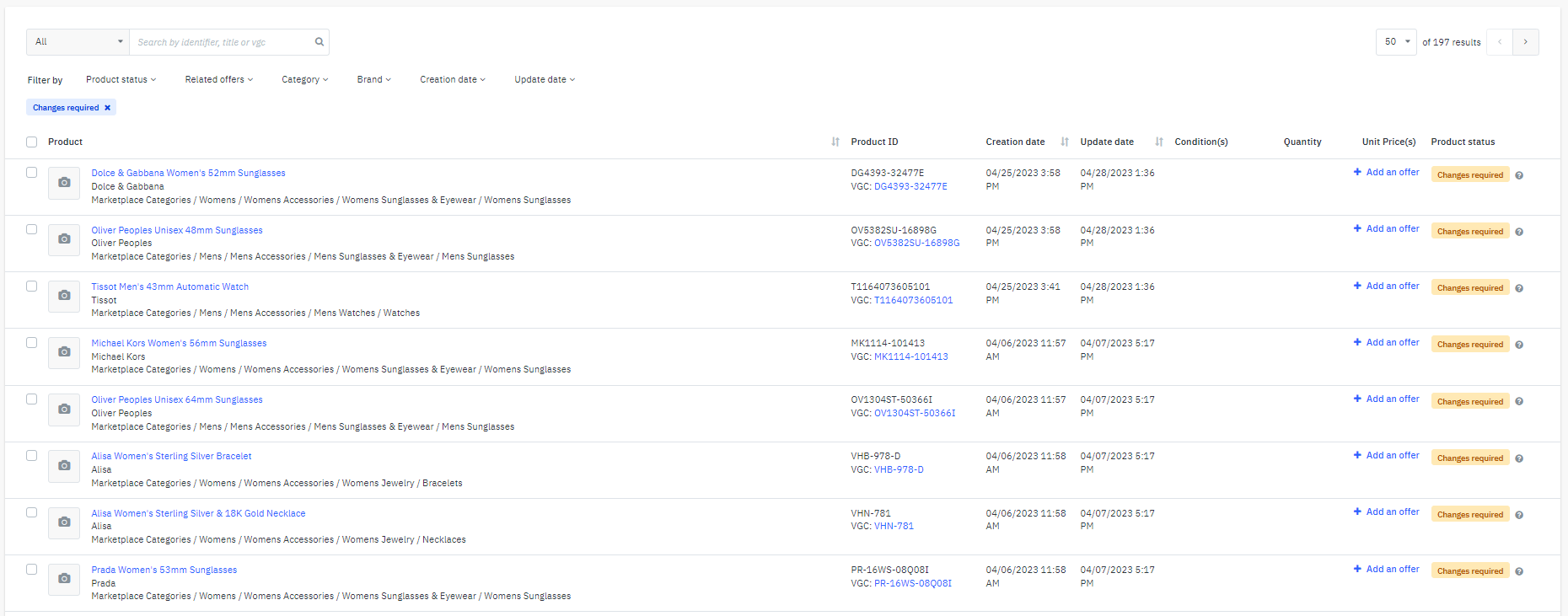Check the Prada 53mm Sunglasses row
Viewport: 1568px width, 616px height.
[31, 569]
